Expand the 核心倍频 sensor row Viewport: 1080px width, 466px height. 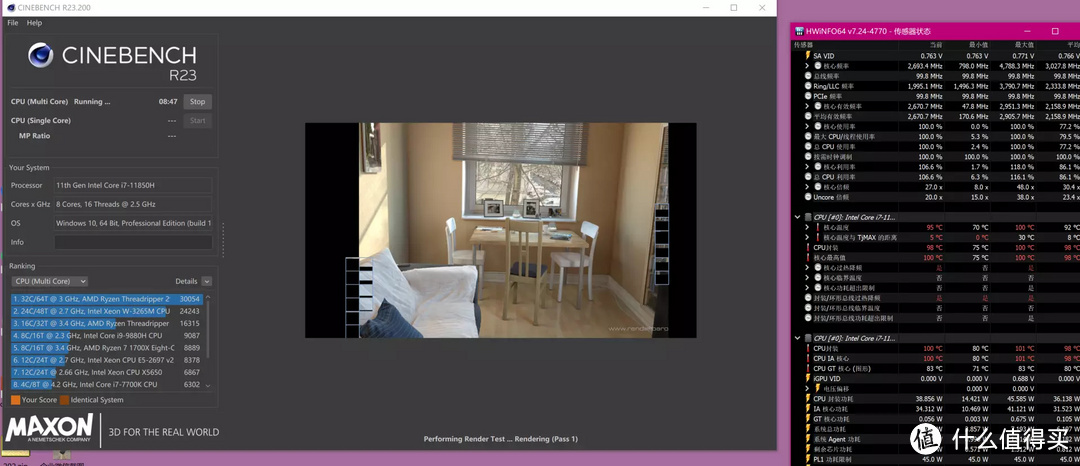807,187
